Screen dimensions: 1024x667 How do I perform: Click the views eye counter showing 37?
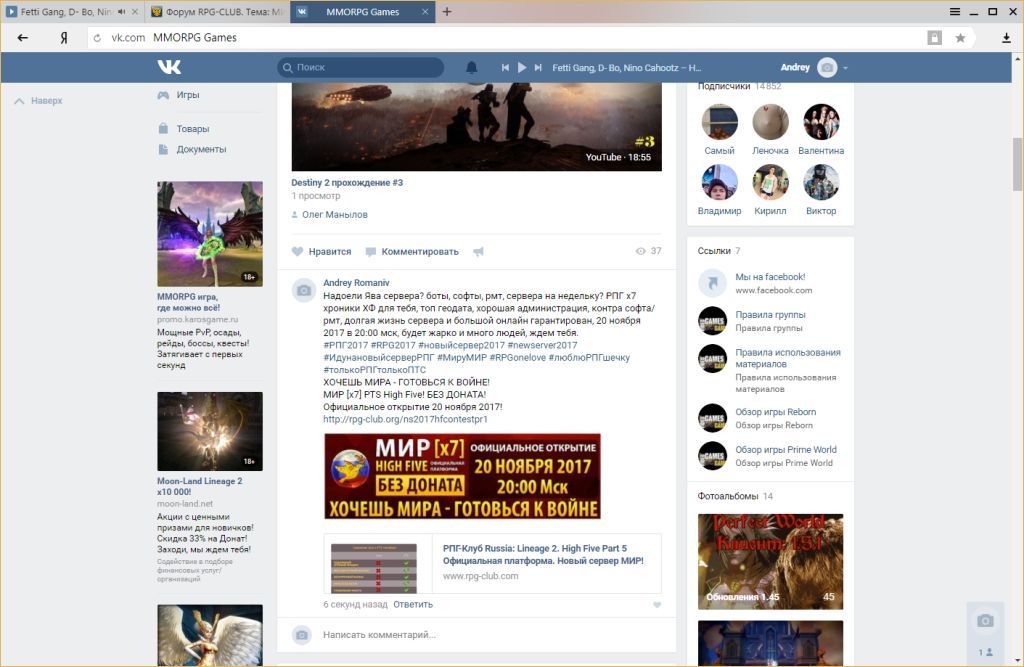click(648, 251)
